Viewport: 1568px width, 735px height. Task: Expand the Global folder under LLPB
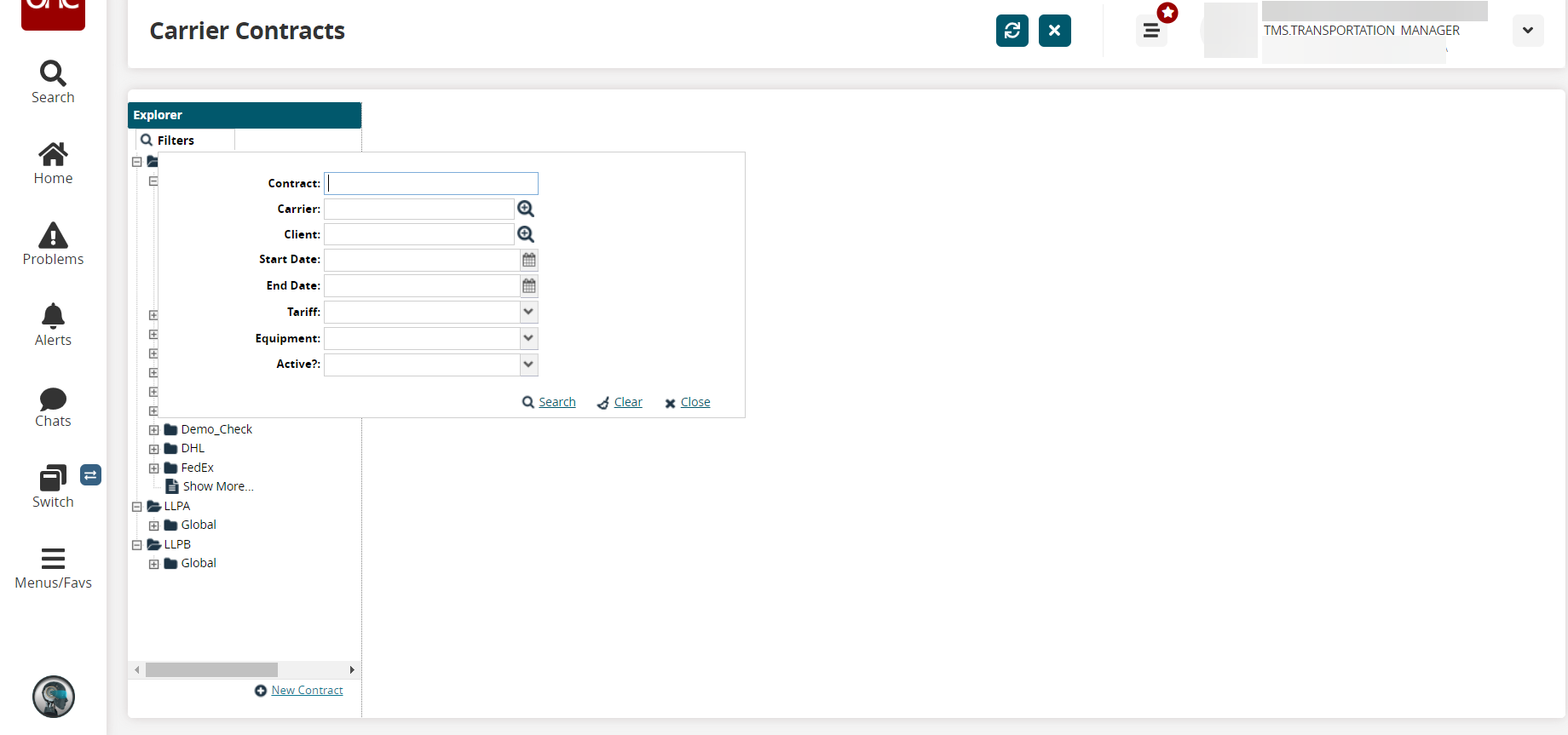click(x=154, y=564)
